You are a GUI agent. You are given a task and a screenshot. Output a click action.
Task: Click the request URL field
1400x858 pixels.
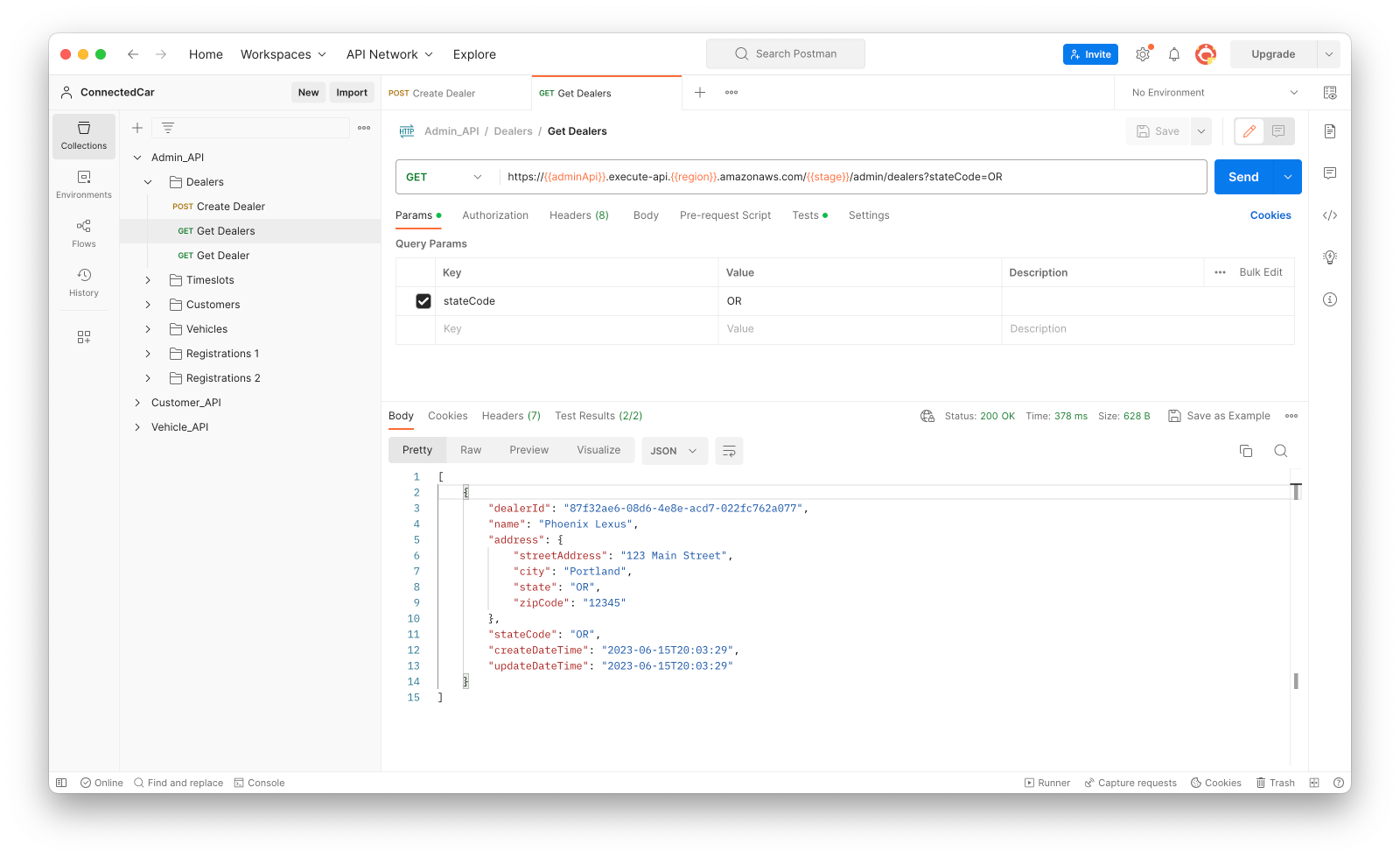pos(852,177)
